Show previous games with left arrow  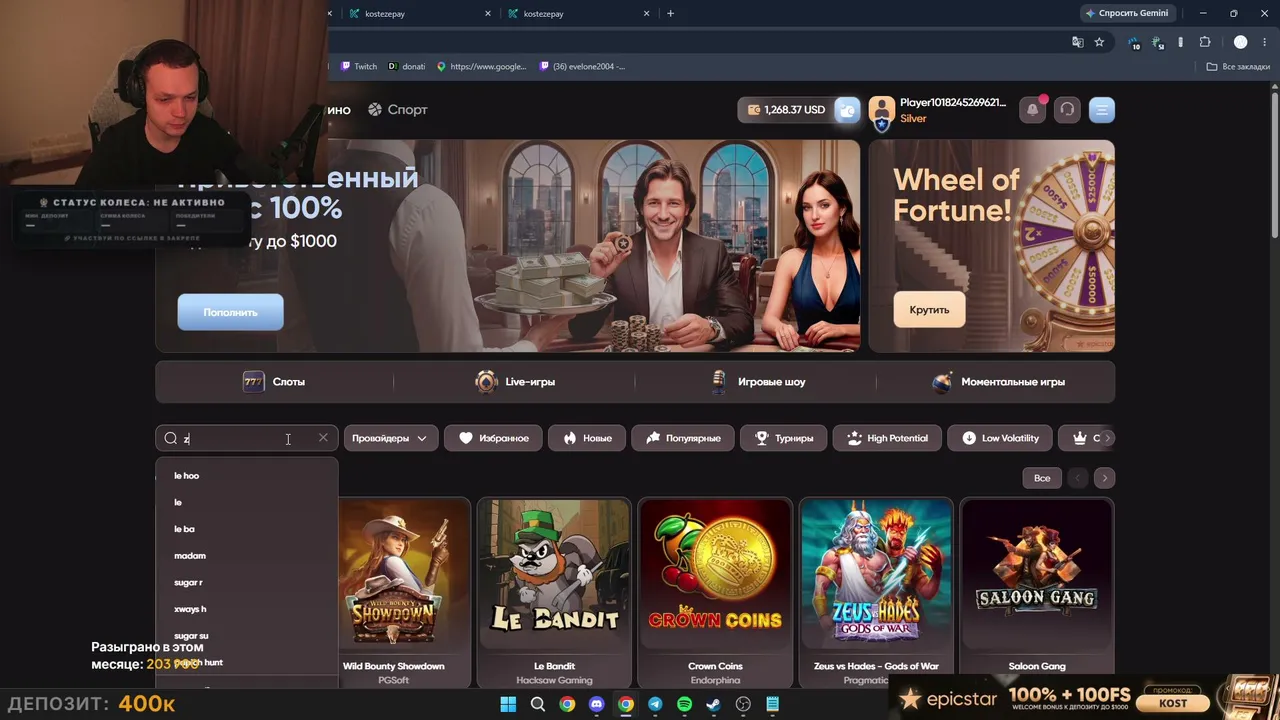tap(1077, 478)
